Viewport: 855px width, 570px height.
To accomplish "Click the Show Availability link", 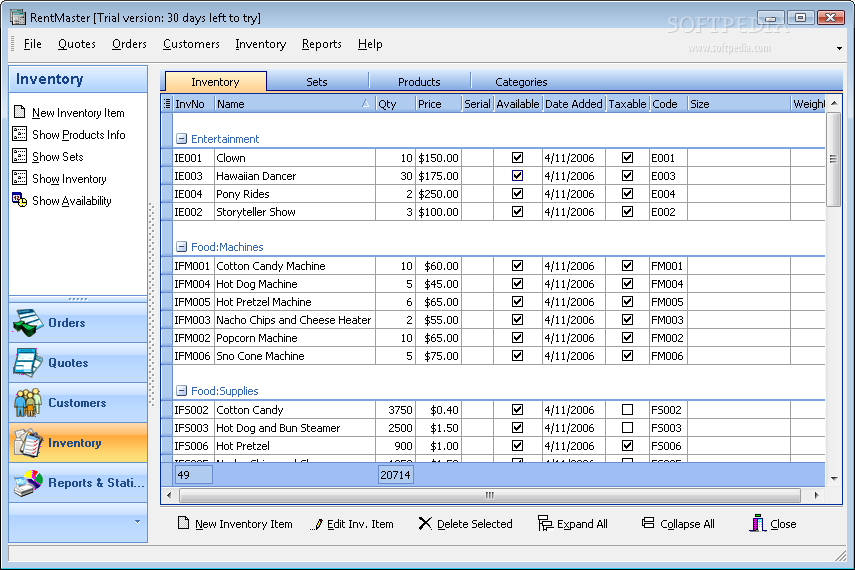I will pos(71,201).
